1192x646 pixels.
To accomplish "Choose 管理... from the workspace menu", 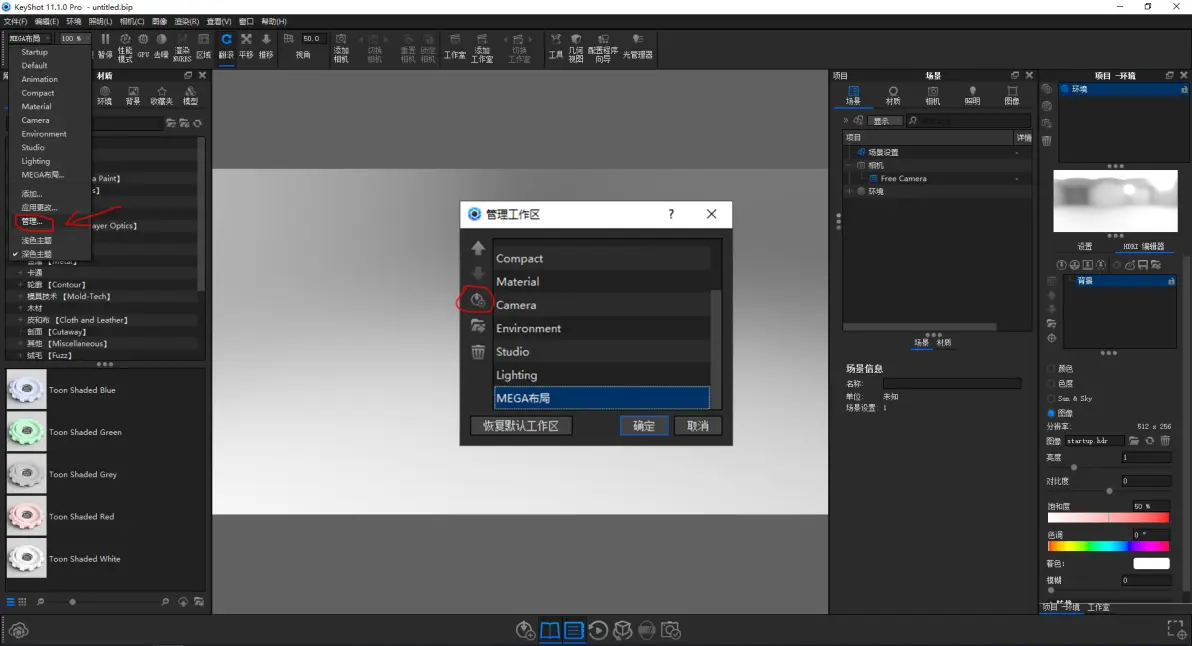I will pyautogui.click(x=32, y=222).
